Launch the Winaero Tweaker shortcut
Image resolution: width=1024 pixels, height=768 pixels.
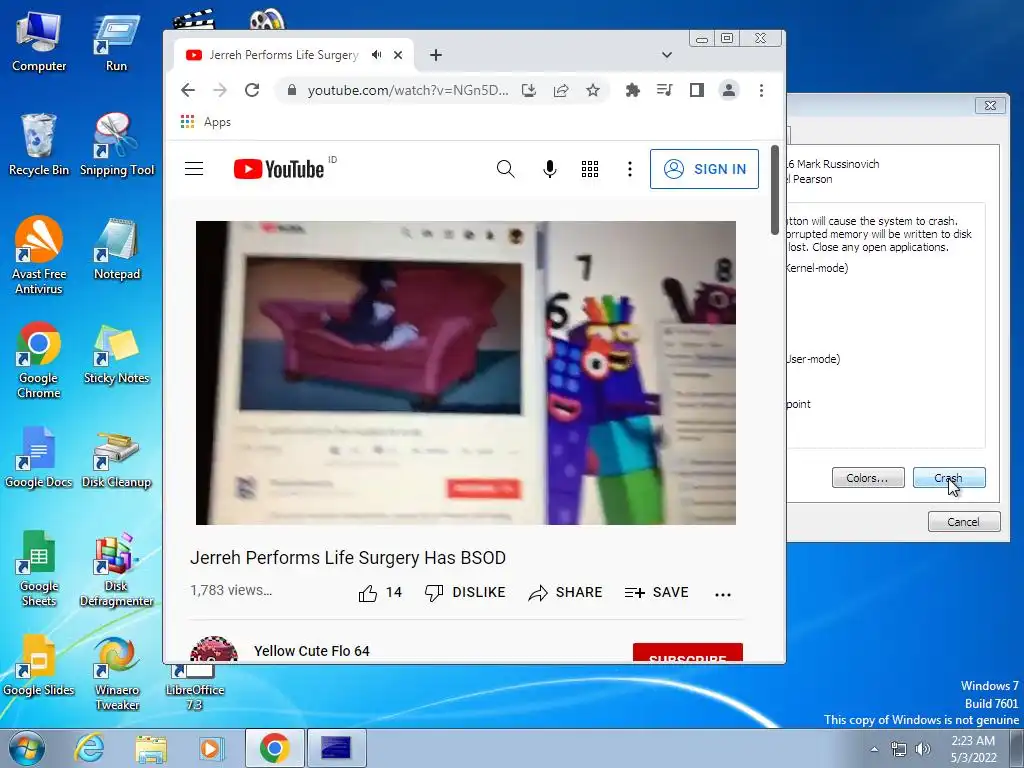(117, 673)
